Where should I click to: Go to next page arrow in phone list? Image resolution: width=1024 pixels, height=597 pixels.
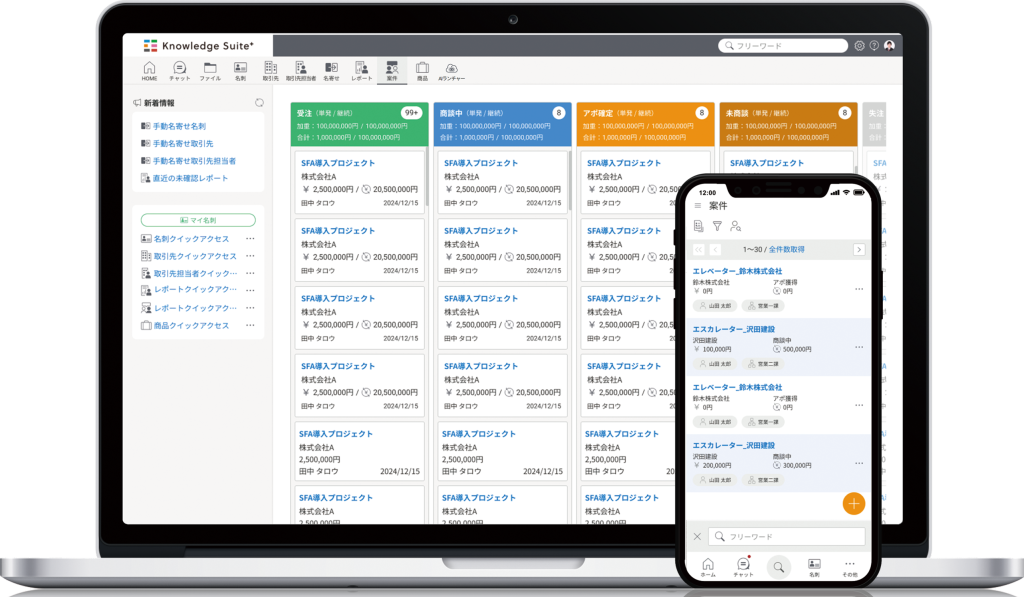pyautogui.click(x=859, y=250)
